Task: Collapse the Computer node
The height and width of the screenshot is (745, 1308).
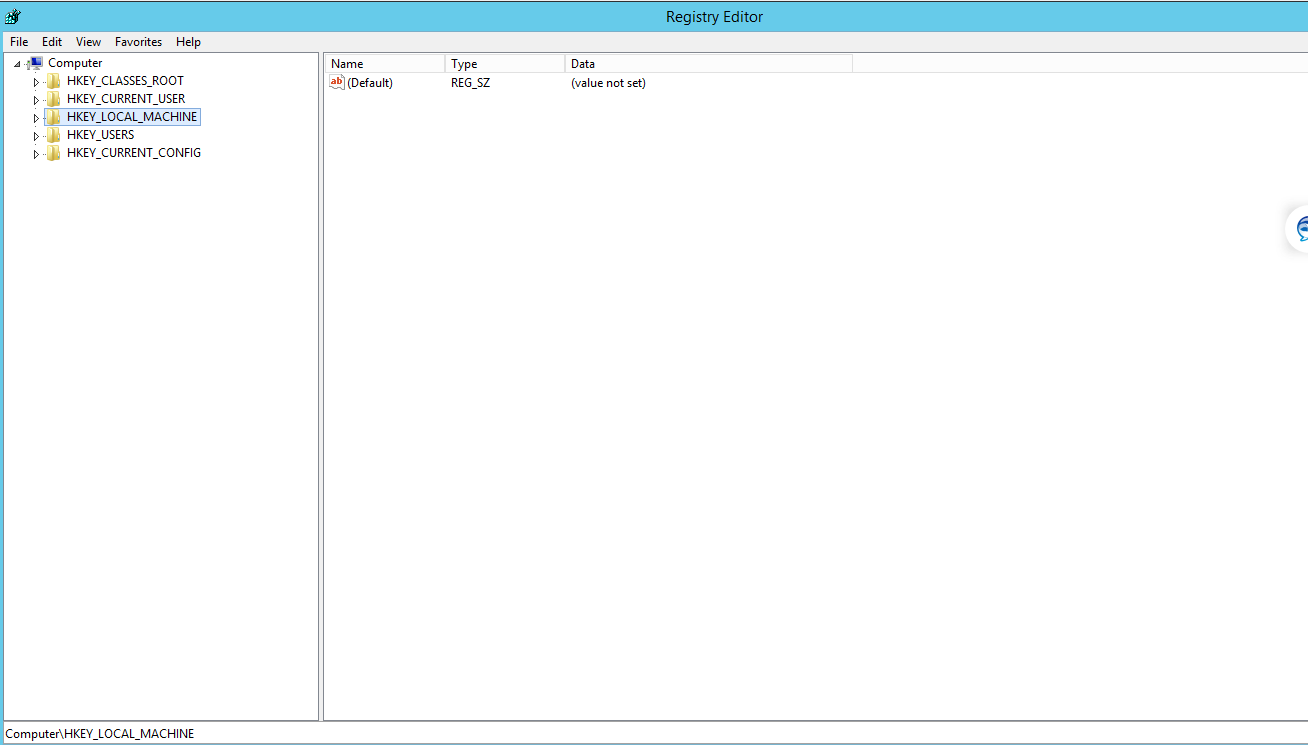Action: [x=15, y=62]
